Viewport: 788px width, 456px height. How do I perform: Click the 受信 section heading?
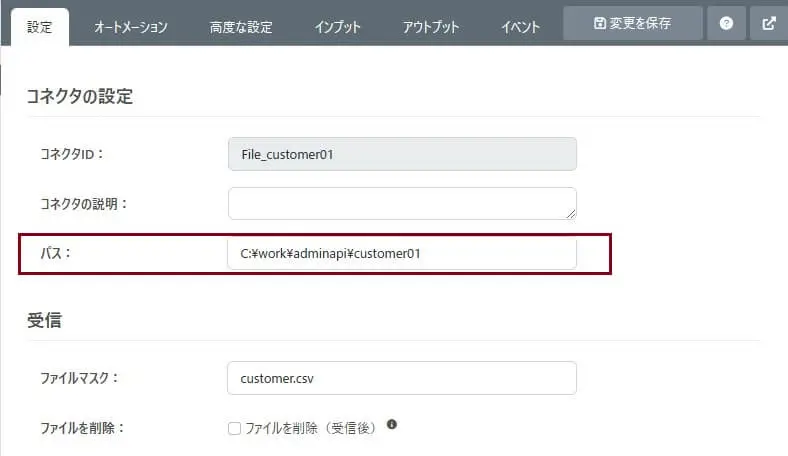(x=45, y=320)
